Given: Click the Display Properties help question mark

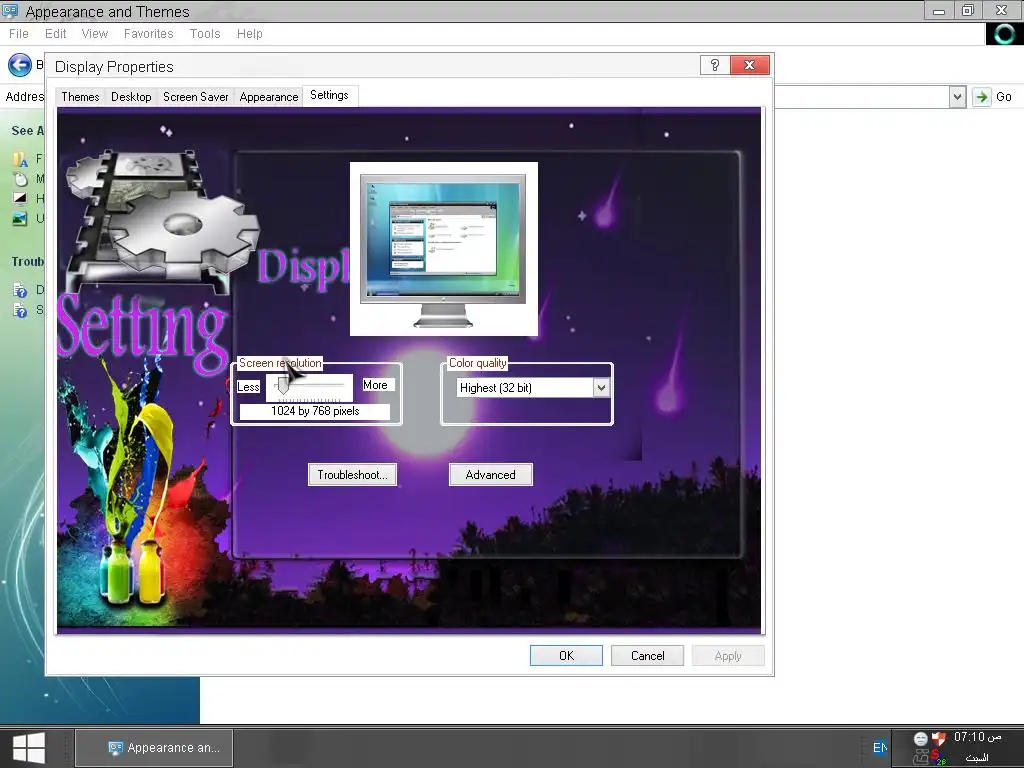Looking at the screenshot, I should (x=714, y=65).
